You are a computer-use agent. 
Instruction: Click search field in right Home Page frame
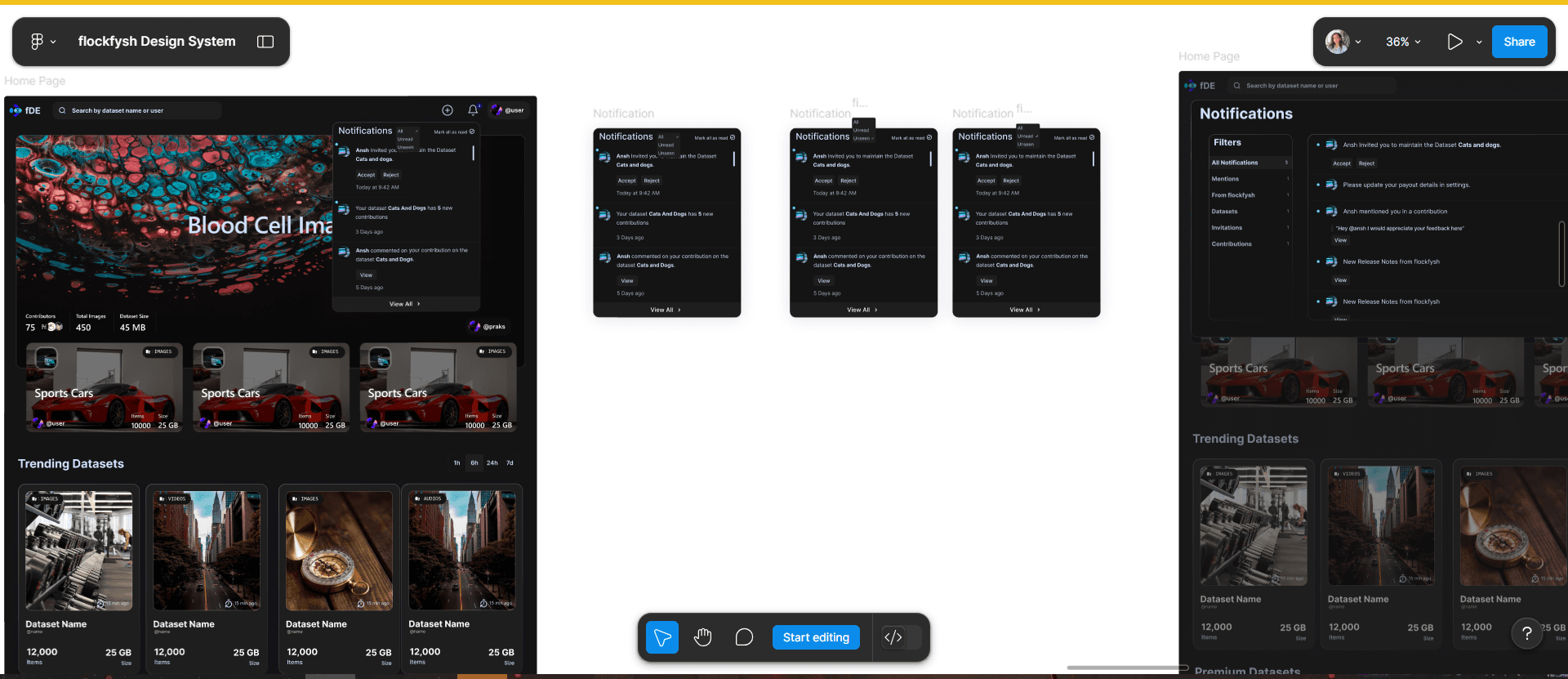1312,85
